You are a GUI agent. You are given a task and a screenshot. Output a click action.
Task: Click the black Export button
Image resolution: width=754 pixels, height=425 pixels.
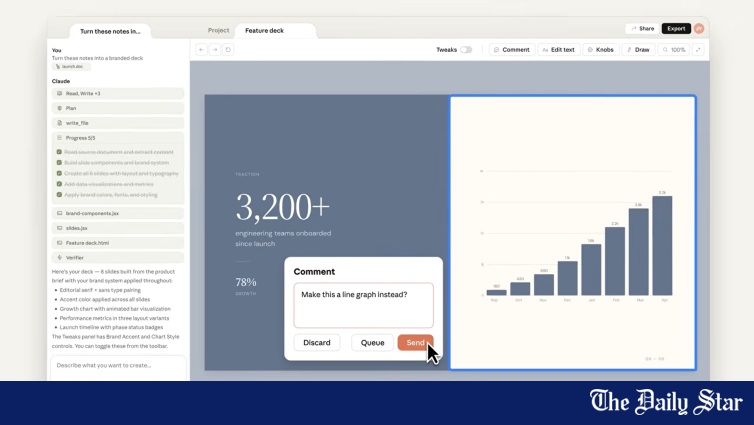(x=676, y=28)
